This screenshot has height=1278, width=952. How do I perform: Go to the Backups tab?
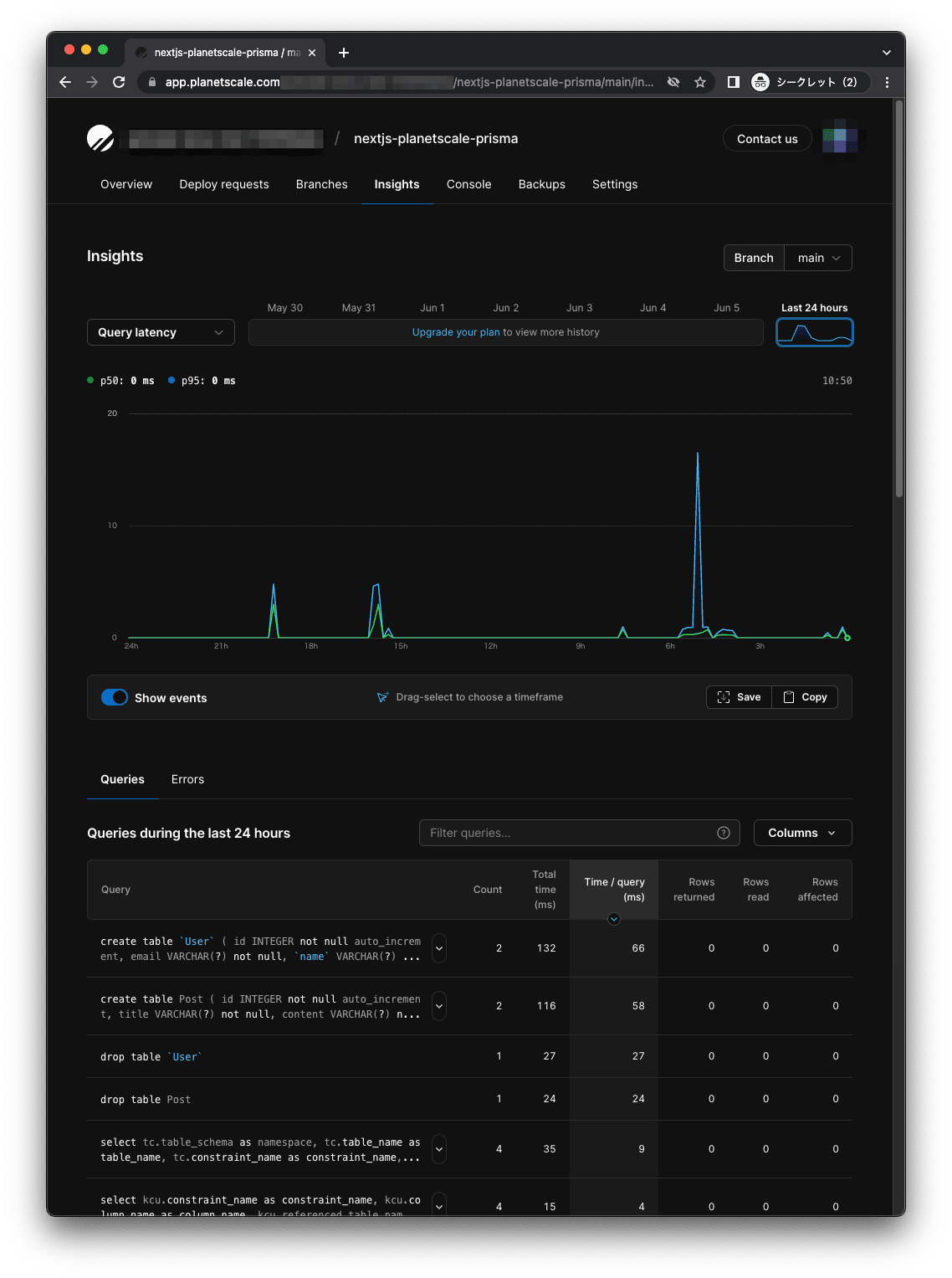[x=542, y=184]
